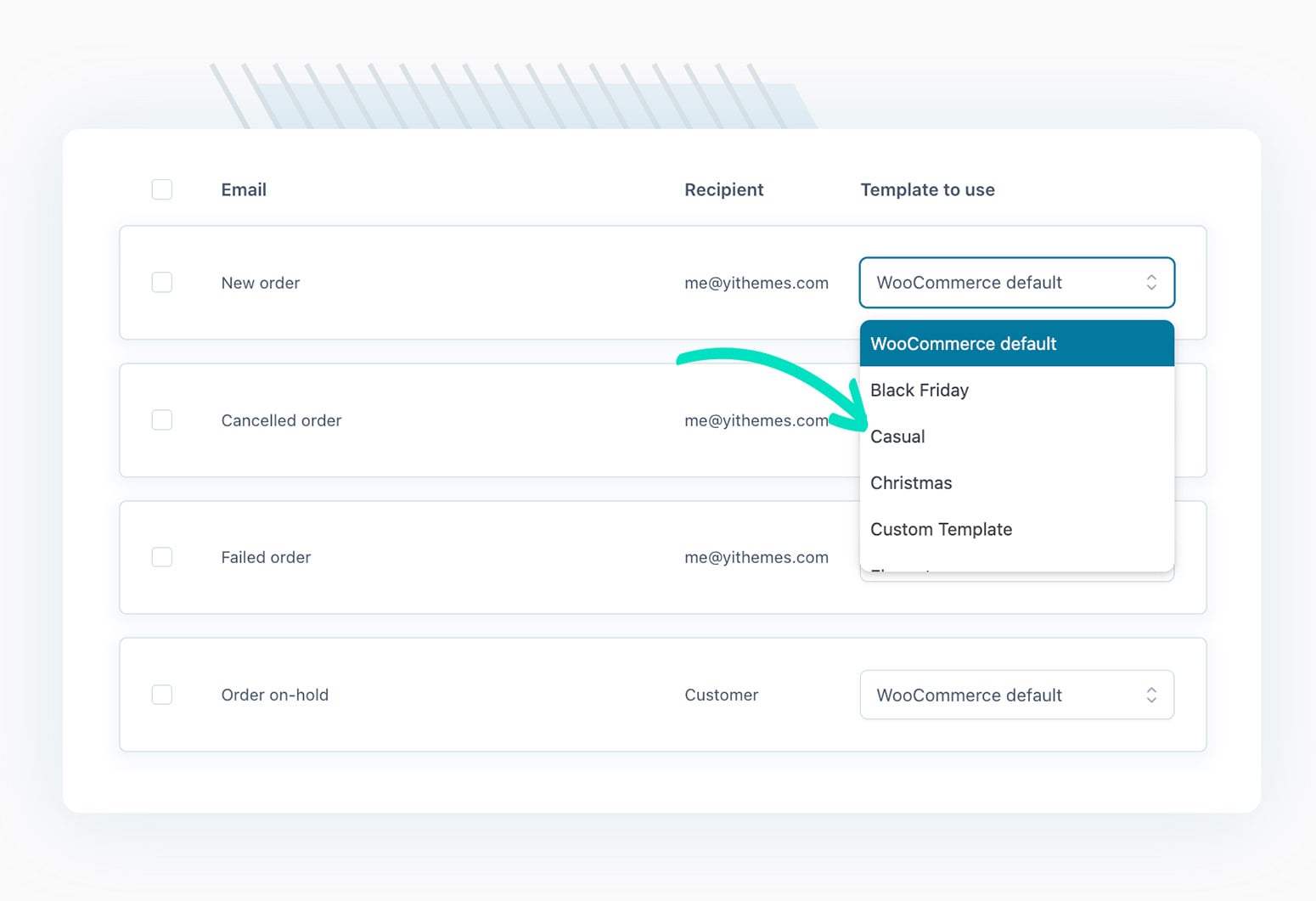Image resolution: width=1316 pixels, height=901 pixels.
Task: Select Casual from the template list
Action: point(897,436)
